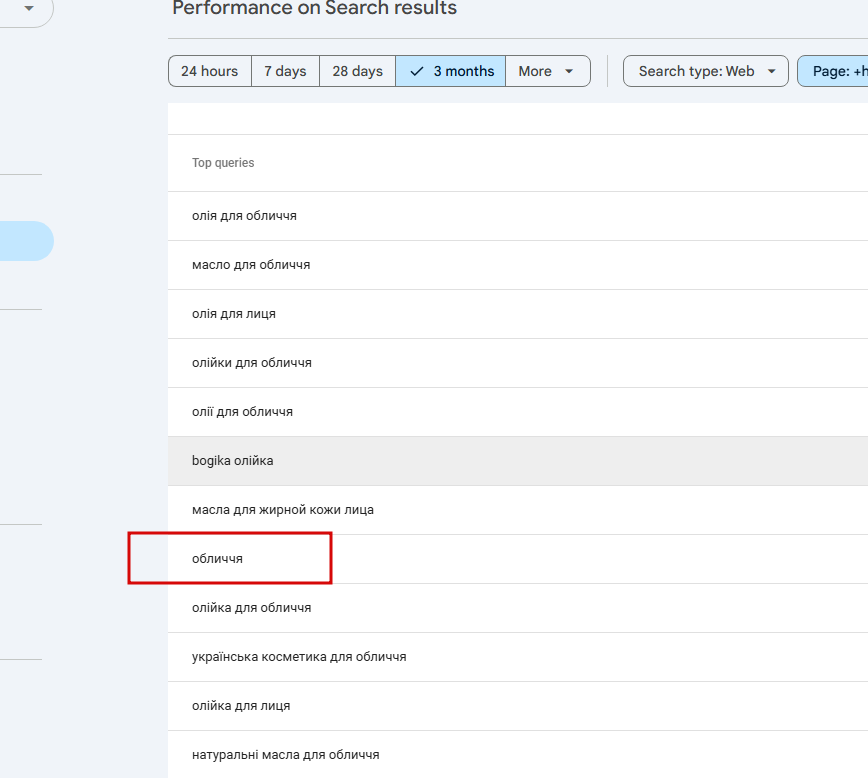This screenshot has height=778, width=868.
Task: Select the 'олії для обличчя' query
Action: coord(242,412)
